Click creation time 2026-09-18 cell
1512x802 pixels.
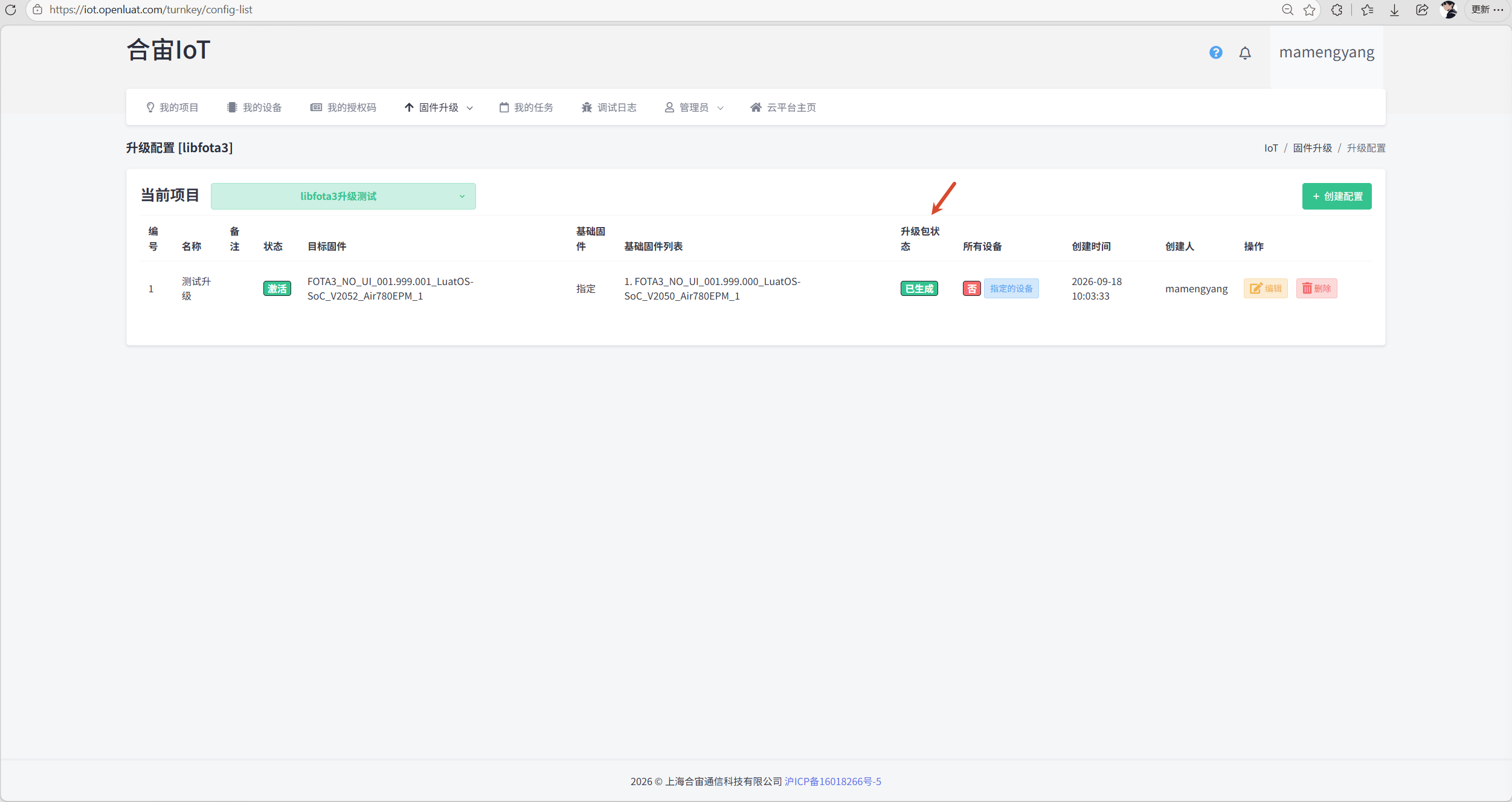[1096, 289]
